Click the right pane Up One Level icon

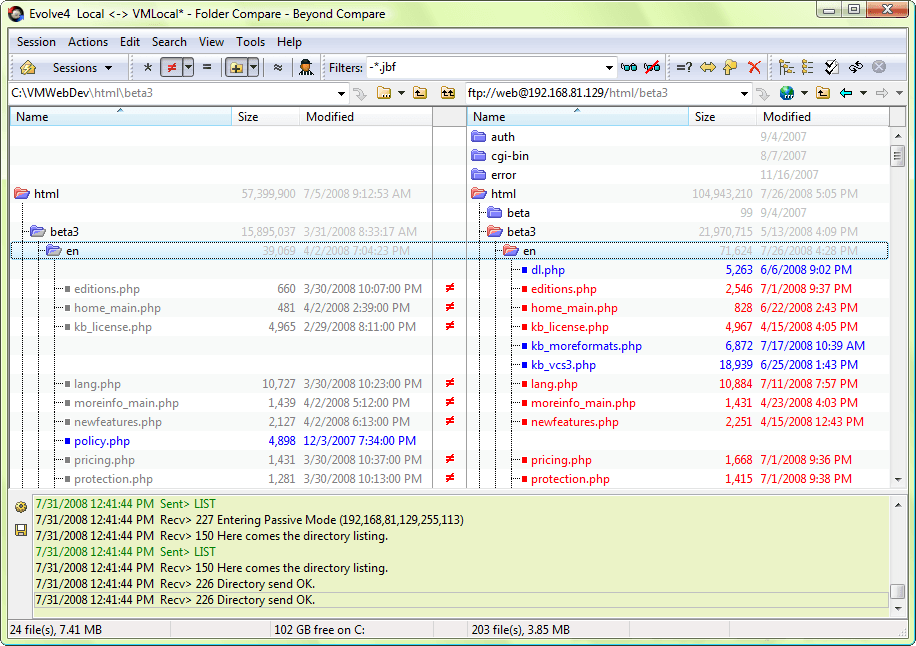(823, 93)
